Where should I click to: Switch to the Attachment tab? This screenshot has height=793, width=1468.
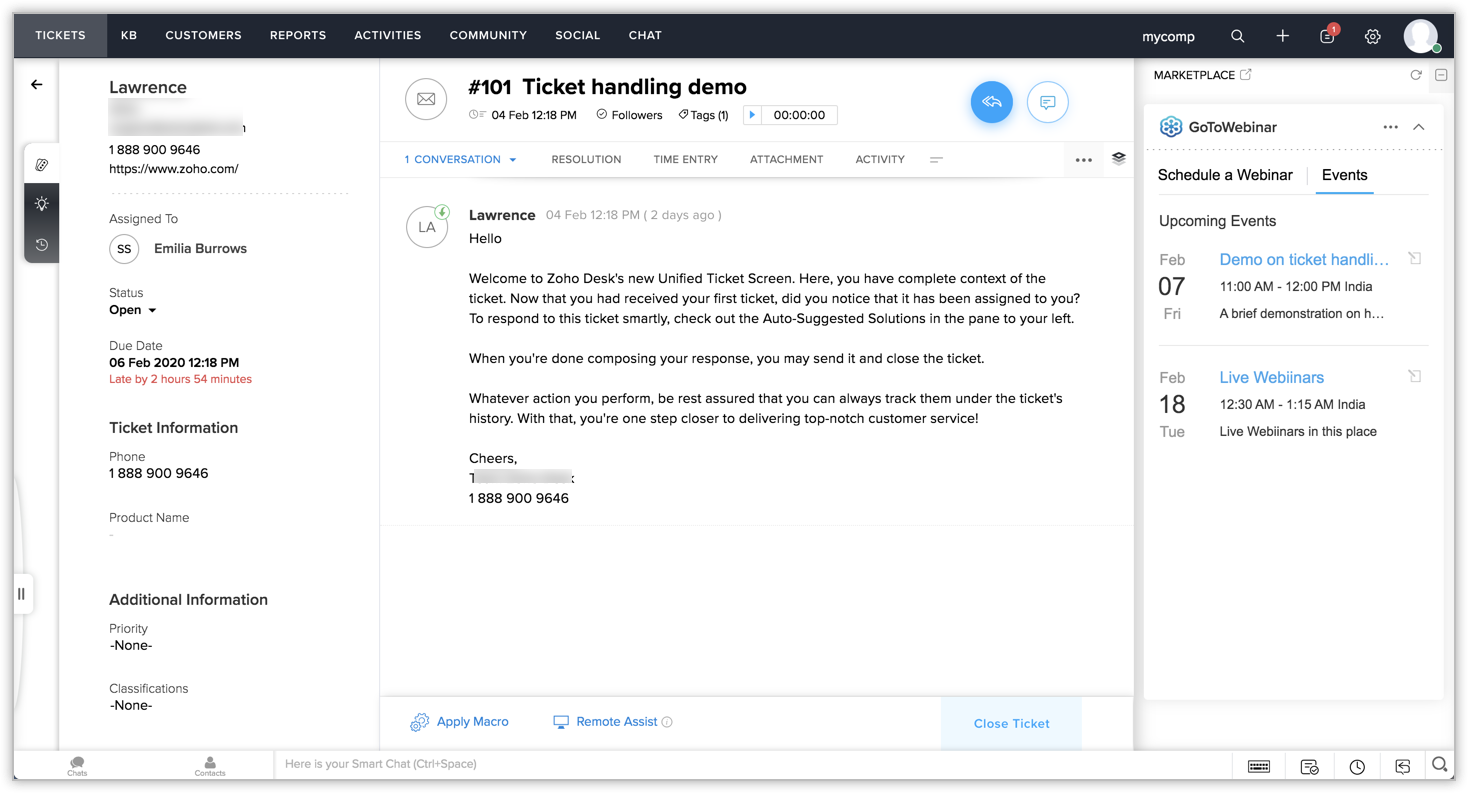coord(787,160)
